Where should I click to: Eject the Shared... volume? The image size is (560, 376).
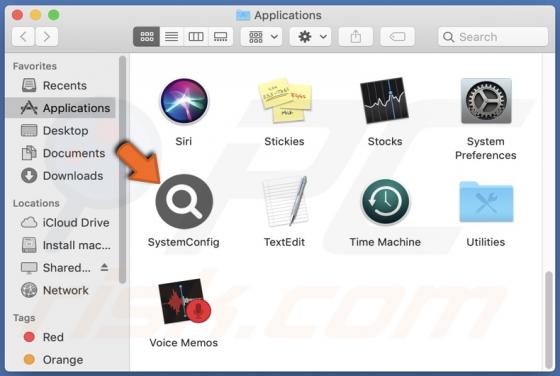point(104,267)
